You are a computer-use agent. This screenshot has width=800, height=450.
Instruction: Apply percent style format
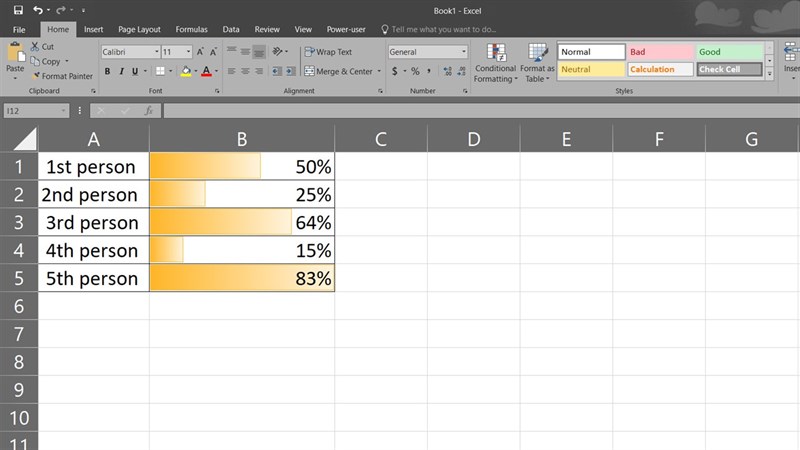[x=415, y=71]
